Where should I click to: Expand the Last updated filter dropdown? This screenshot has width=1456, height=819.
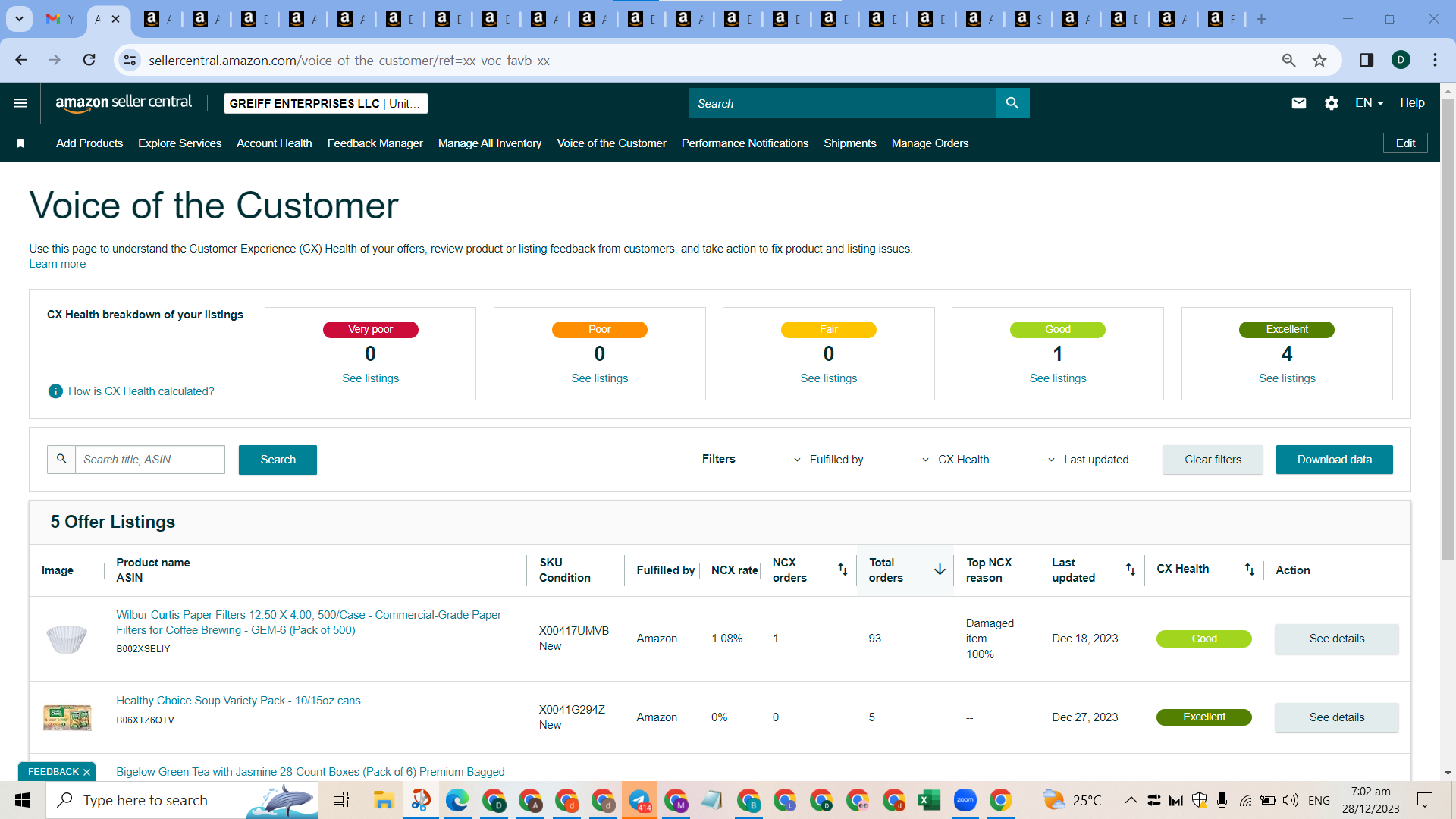click(1088, 460)
